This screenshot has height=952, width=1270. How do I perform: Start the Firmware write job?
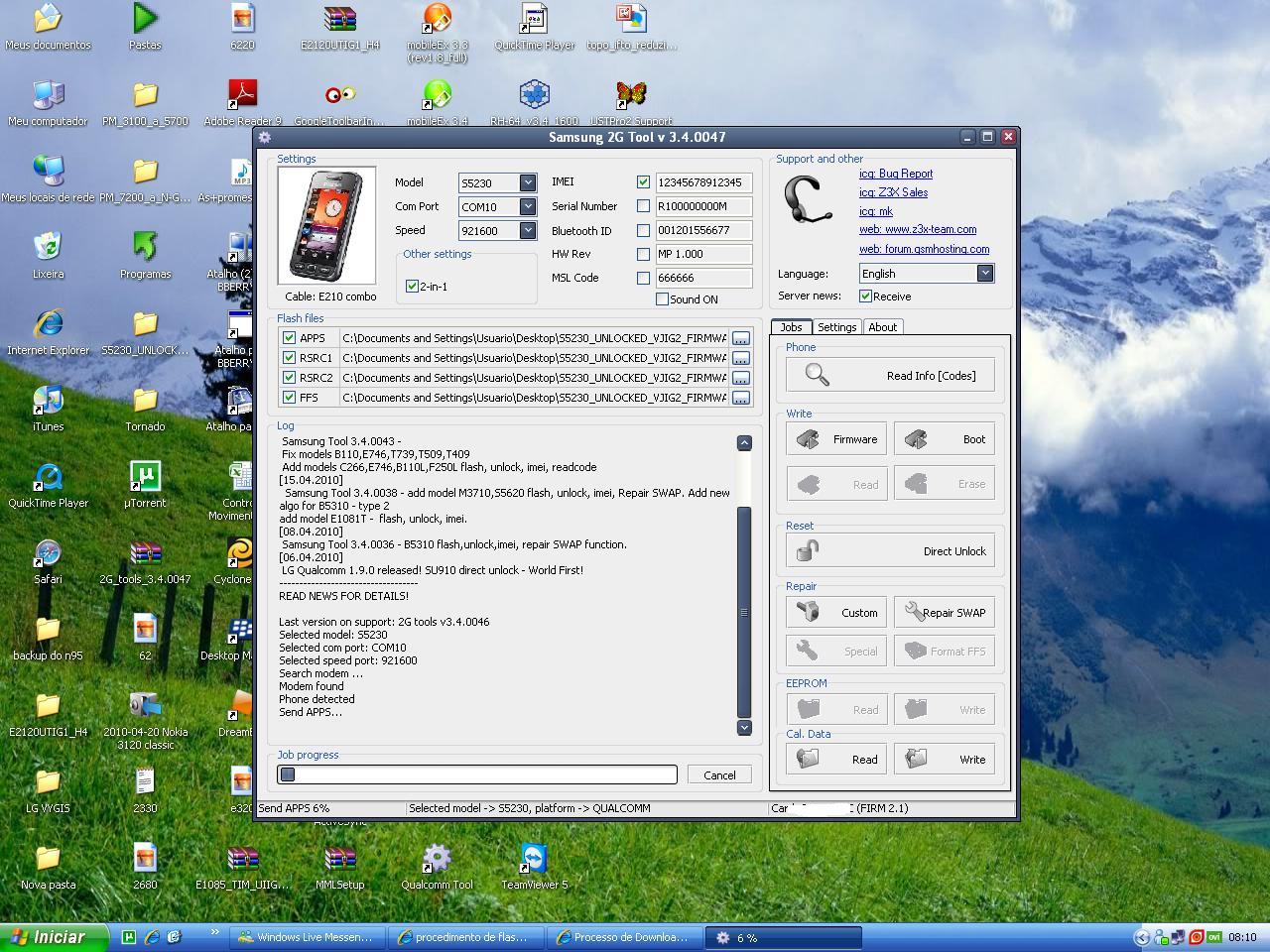[836, 439]
